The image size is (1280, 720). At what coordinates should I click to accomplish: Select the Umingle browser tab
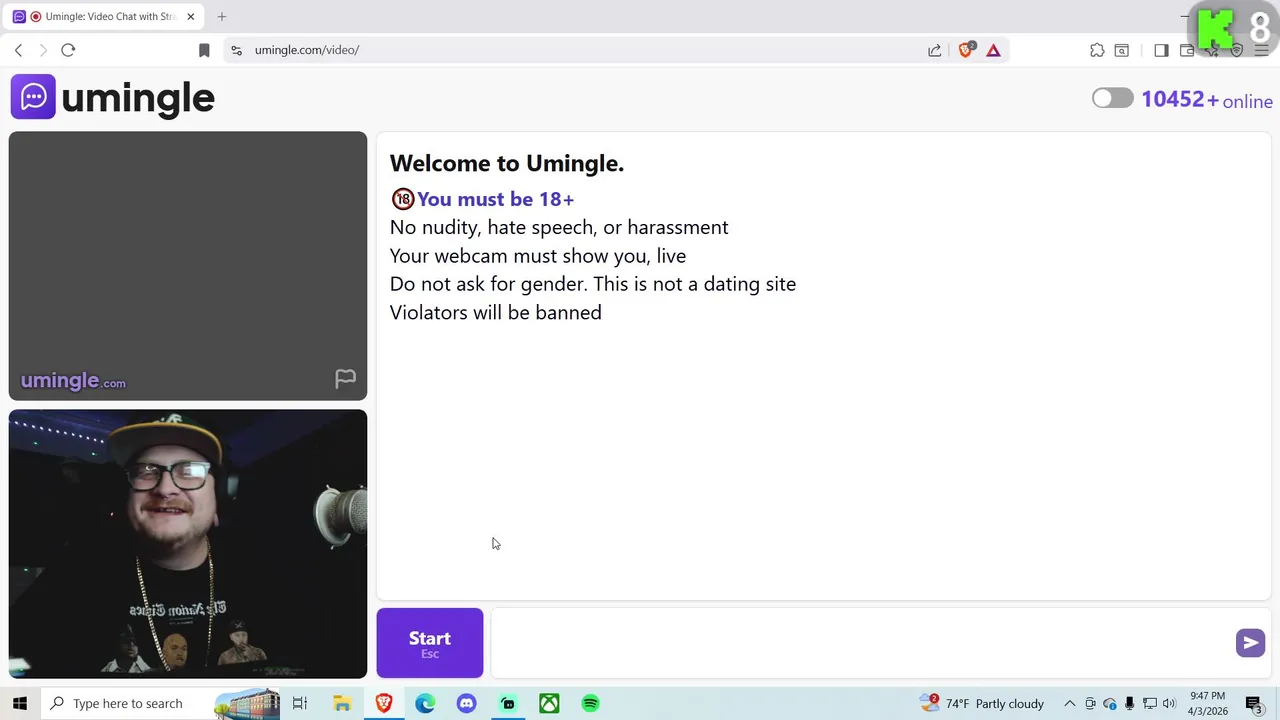(105, 16)
